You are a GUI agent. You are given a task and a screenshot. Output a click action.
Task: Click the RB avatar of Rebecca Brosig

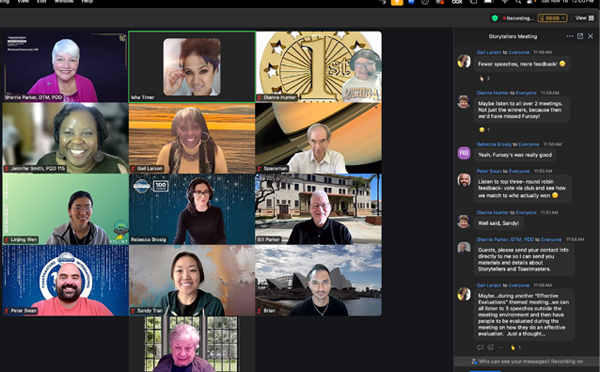[464, 153]
